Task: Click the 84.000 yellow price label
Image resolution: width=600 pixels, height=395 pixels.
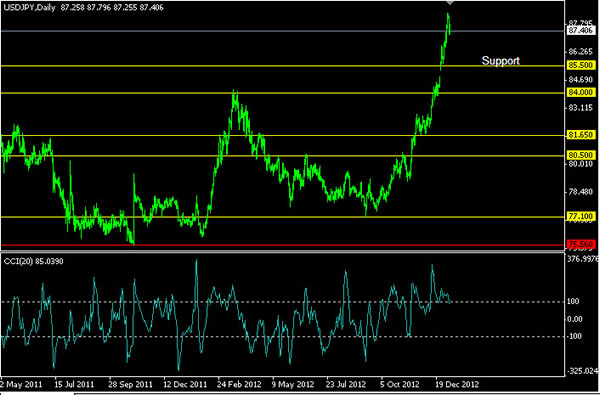Action: (x=581, y=92)
